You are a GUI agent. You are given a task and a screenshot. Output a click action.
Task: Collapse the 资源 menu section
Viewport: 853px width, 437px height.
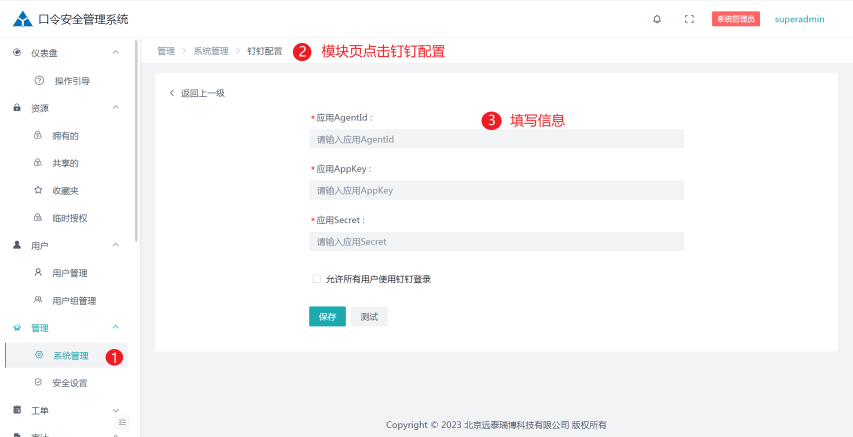tap(115, 107)
